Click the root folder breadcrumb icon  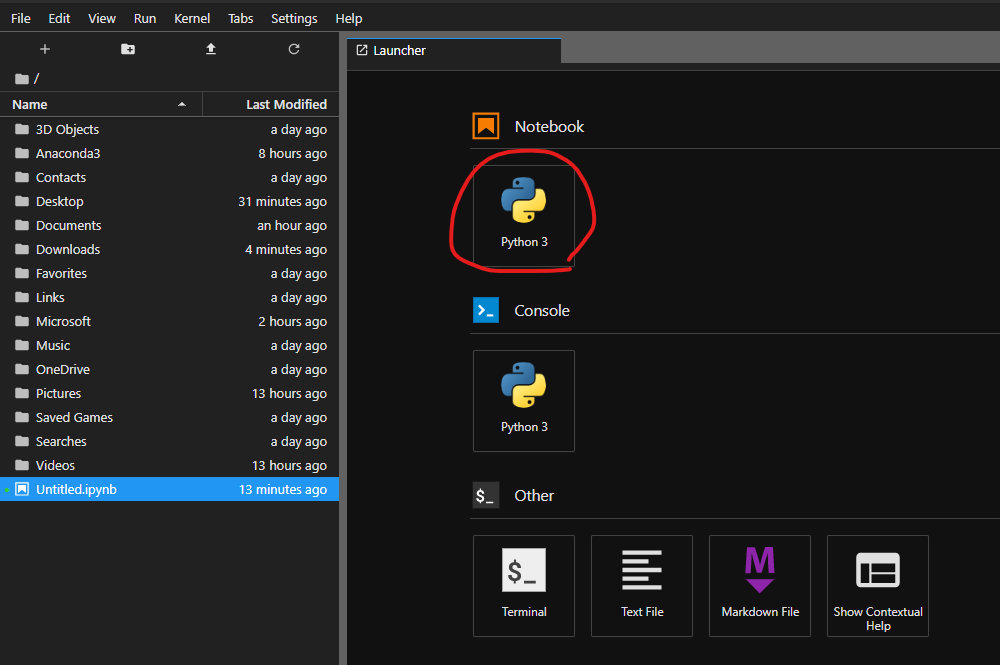click(x=22, y=78)
